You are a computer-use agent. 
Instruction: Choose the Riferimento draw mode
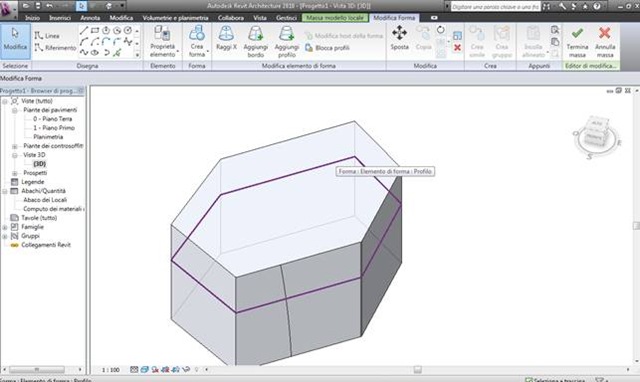[55, 48]
